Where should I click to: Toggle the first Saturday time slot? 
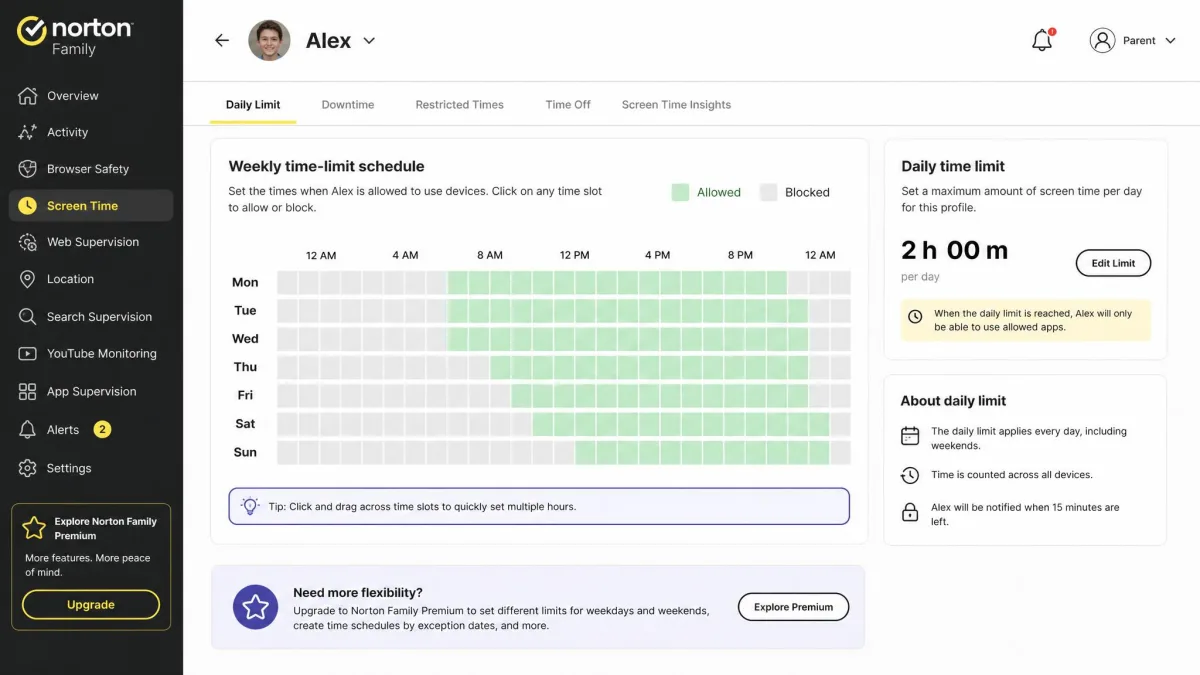pos(287,424)
